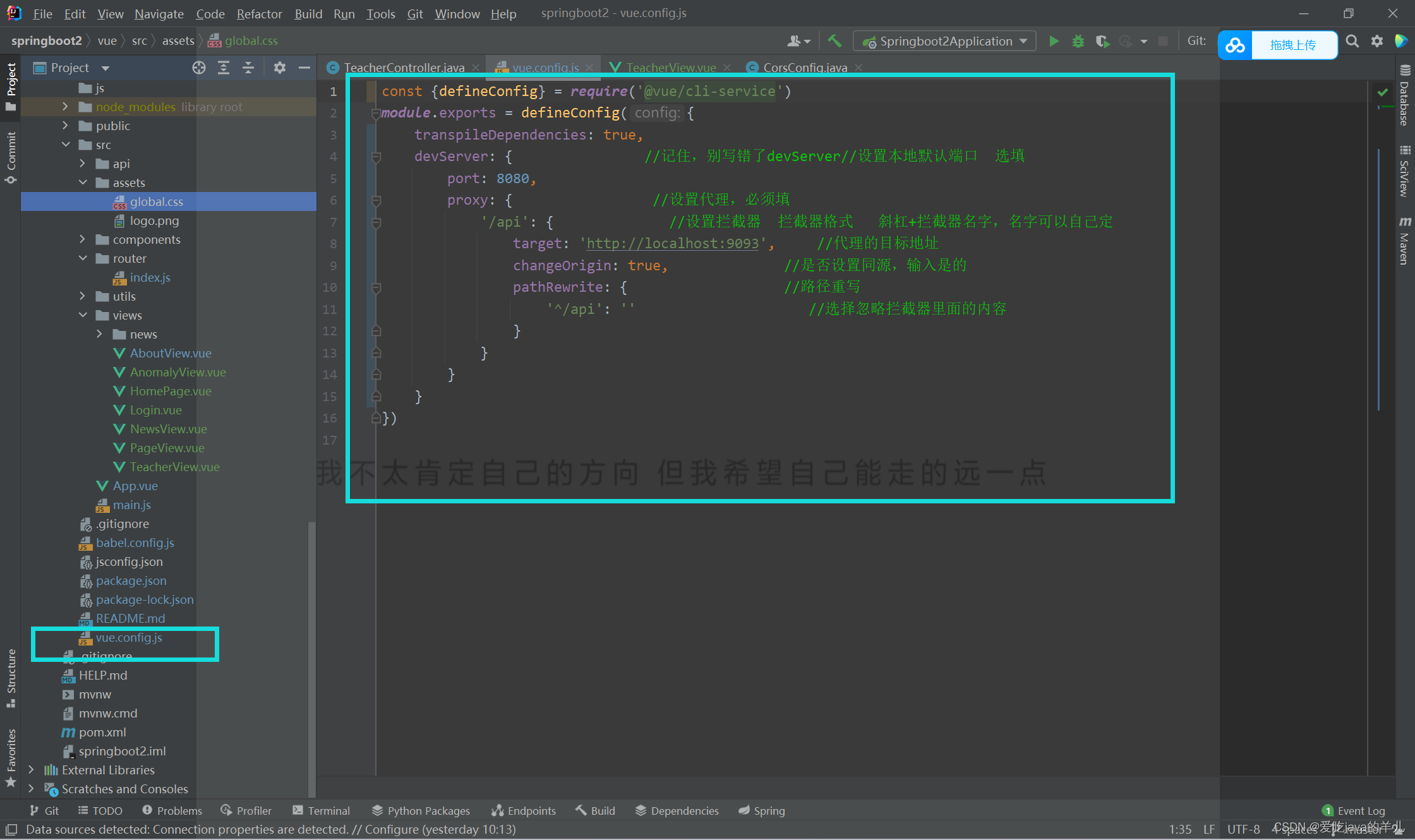1415x840 pixels.
Task: Click the green Run application button
Action: pos(1054,42)
